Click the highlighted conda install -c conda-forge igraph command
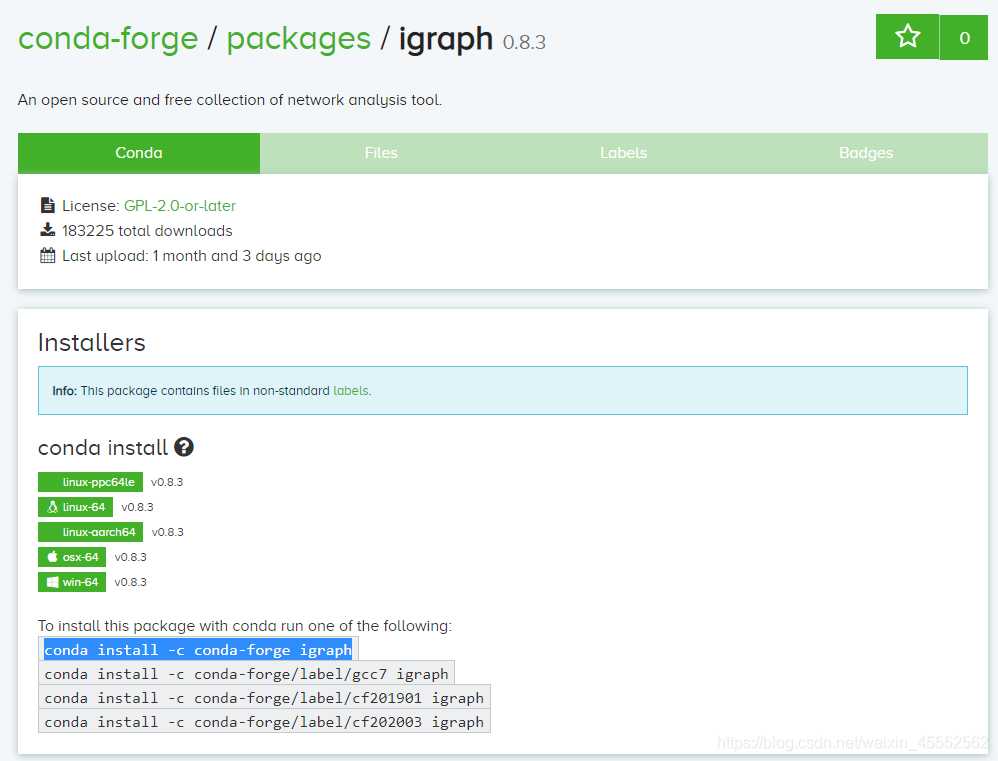The height and width of the screenshot is (761, 998). [198, 649]
